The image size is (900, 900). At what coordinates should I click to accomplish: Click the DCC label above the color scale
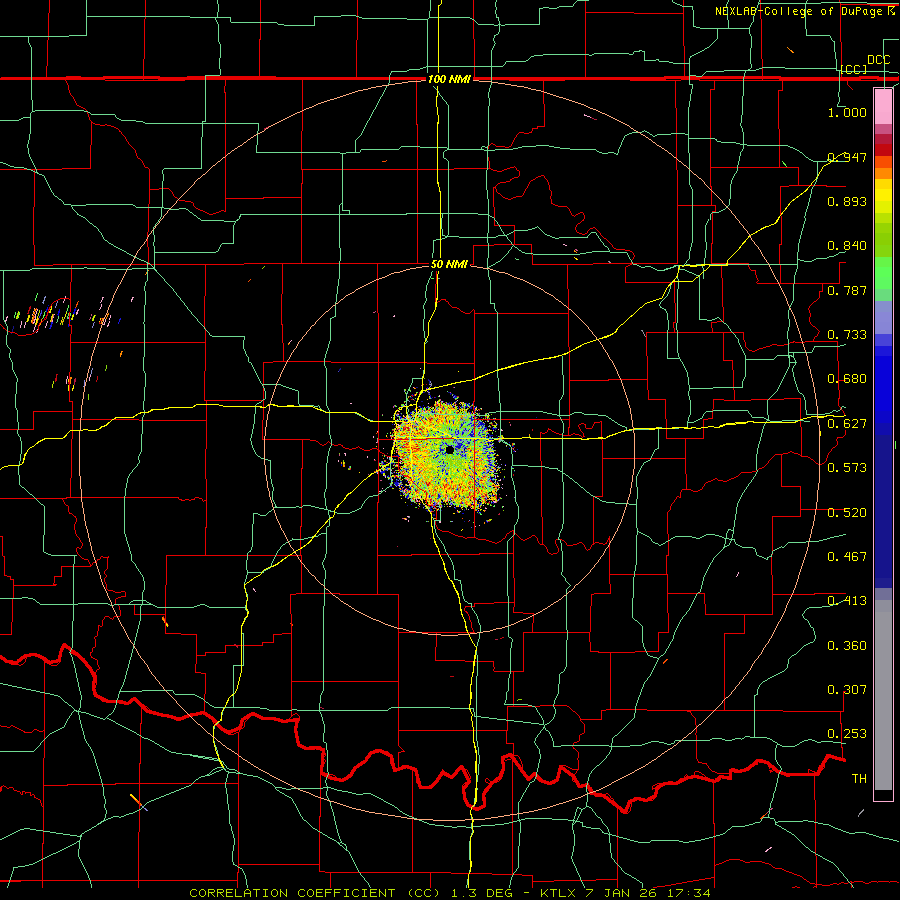[x=878, y=60]
